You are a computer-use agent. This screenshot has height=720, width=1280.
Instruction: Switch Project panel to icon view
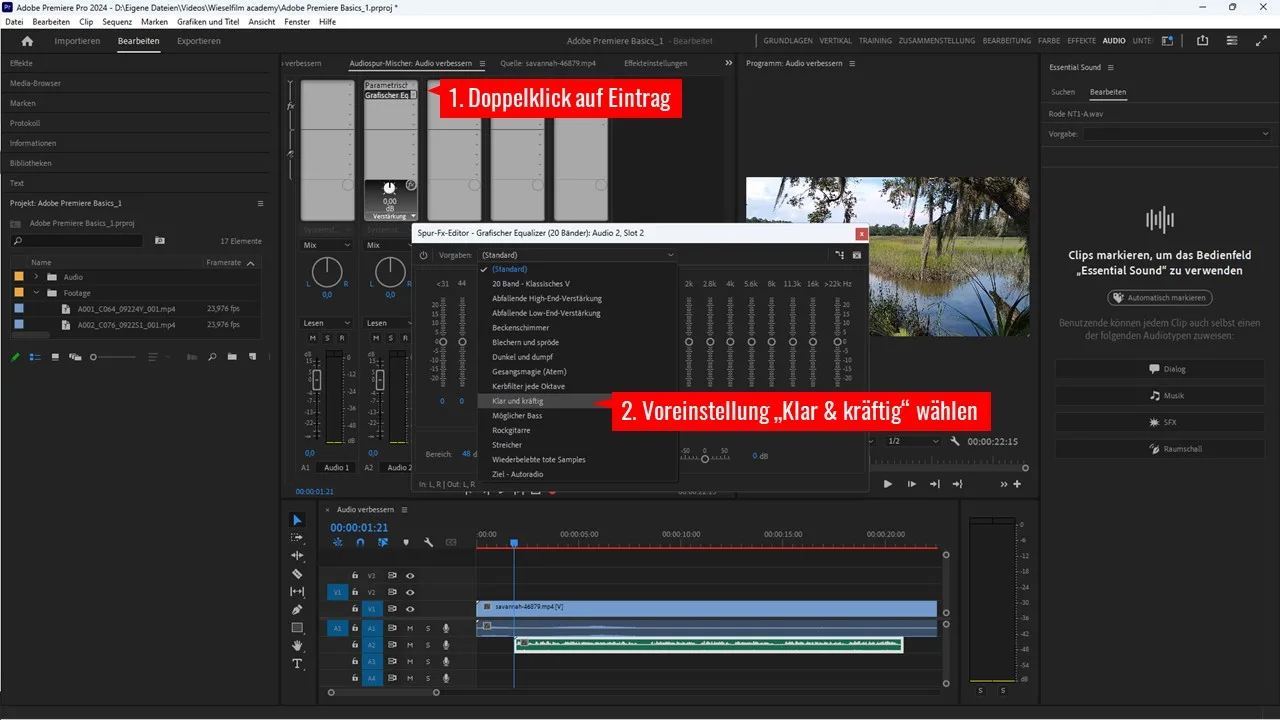click(x=56, y=357)
